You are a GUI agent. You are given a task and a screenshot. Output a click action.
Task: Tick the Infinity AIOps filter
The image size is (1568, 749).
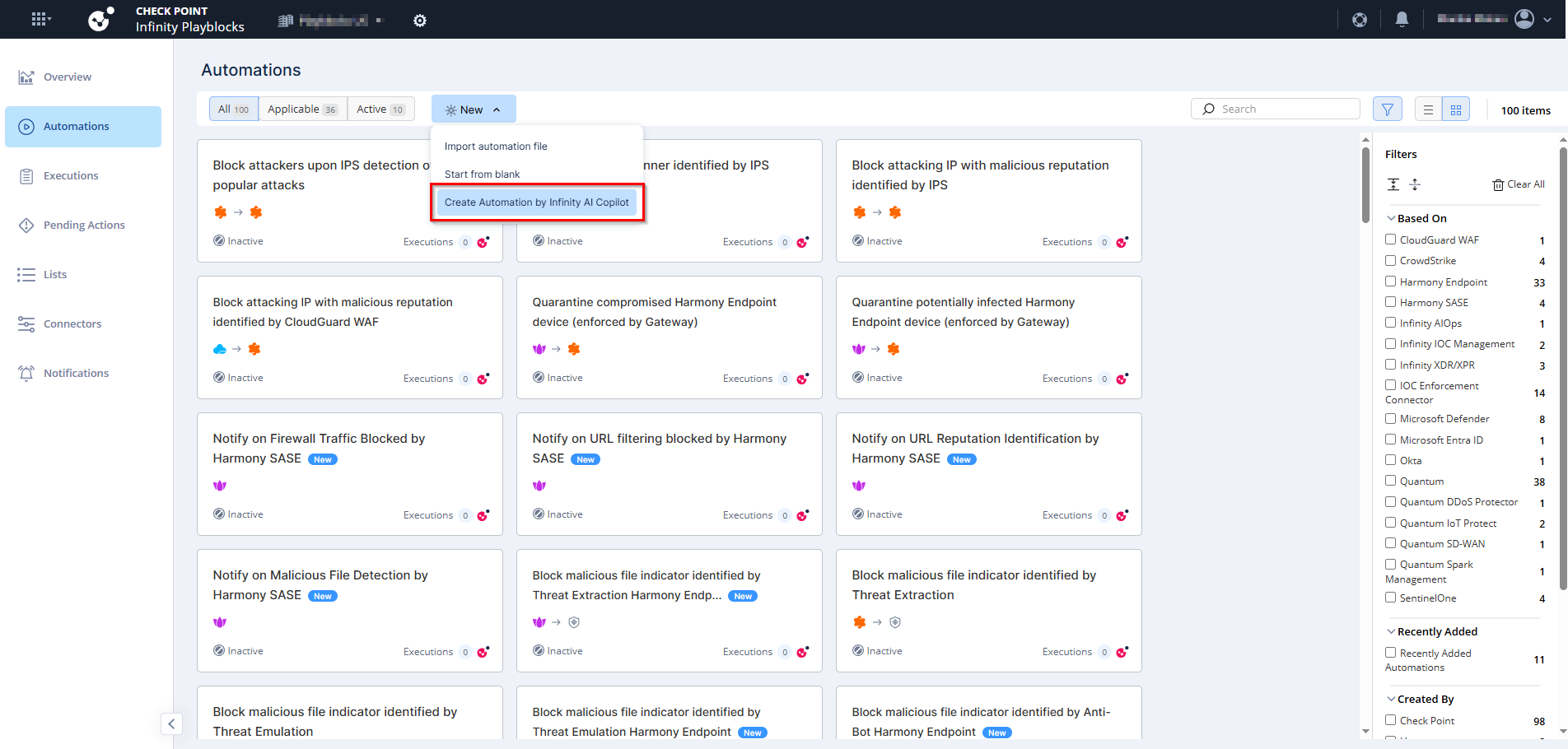coord(1391,323)
